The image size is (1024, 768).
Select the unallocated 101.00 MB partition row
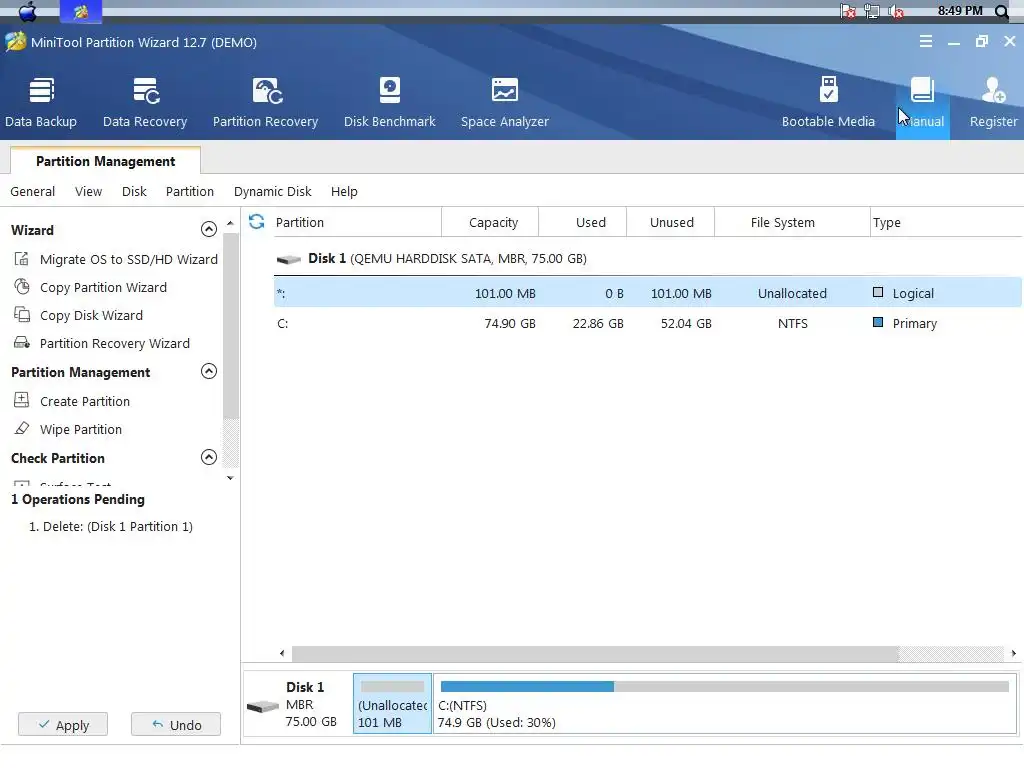click(647, 293)
